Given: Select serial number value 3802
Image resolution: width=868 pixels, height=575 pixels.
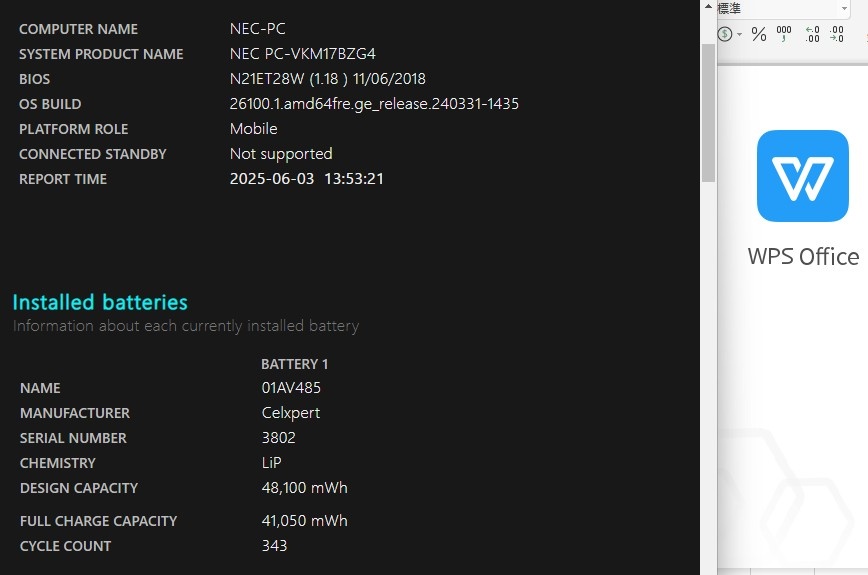Looking at the screenshot, I should click(x=278, y=438).
